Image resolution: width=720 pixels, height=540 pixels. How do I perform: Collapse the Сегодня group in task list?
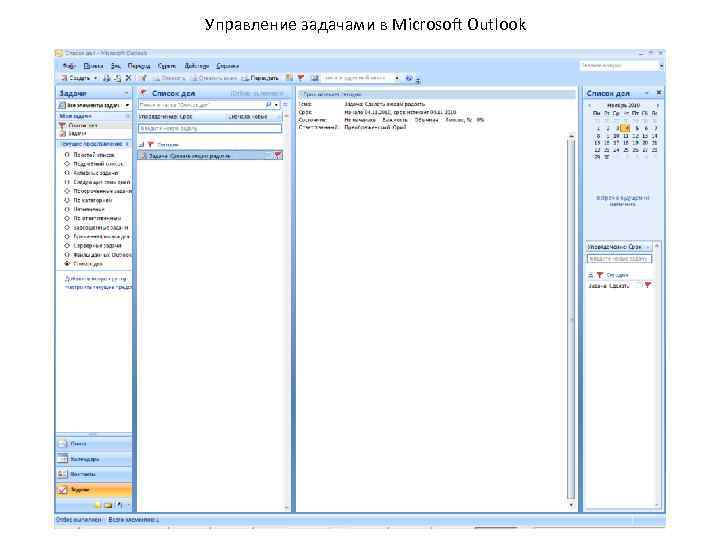pos(142,145)
